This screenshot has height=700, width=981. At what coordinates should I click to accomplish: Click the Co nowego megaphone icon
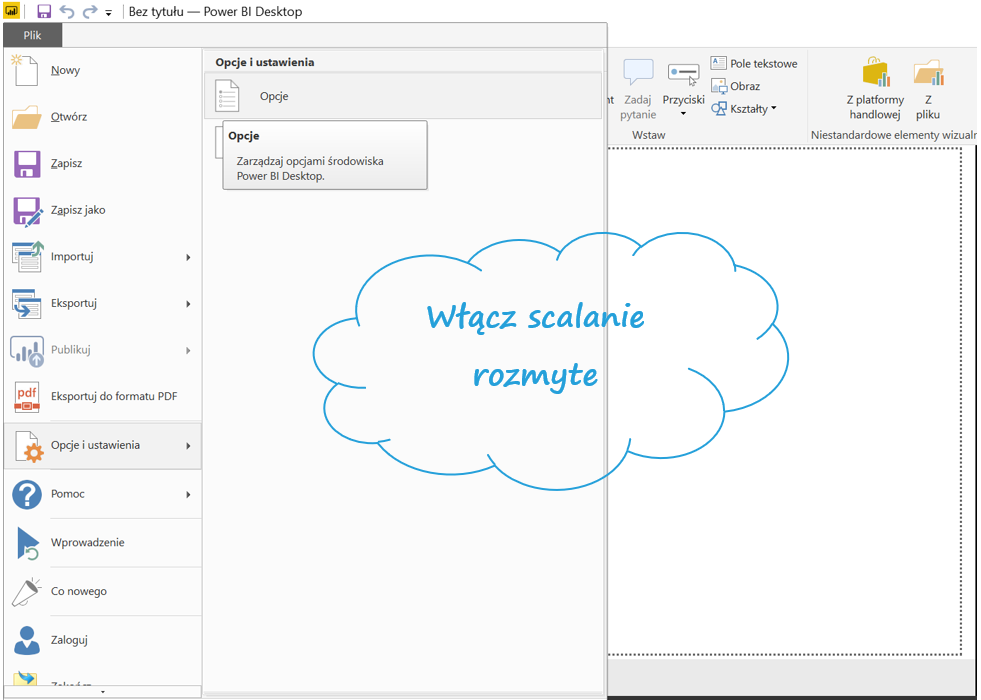tap(26, 591)
